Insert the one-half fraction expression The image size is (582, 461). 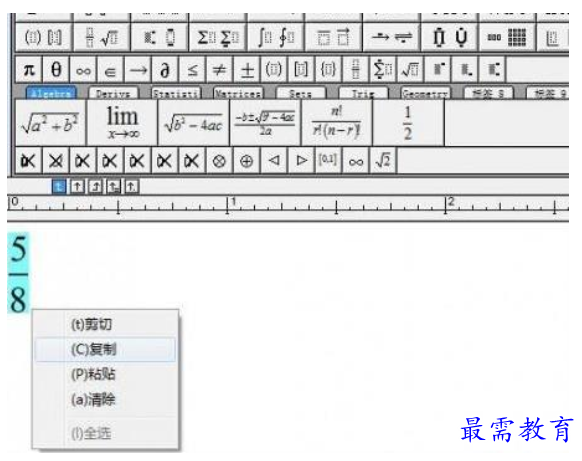(x=408, y=122)
